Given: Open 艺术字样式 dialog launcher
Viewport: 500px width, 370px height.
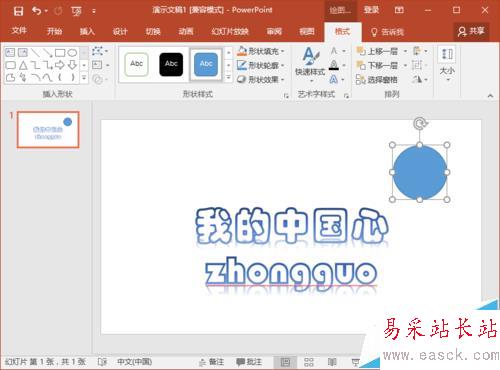Looking at the screenshot, I should [x=346, y=96].
